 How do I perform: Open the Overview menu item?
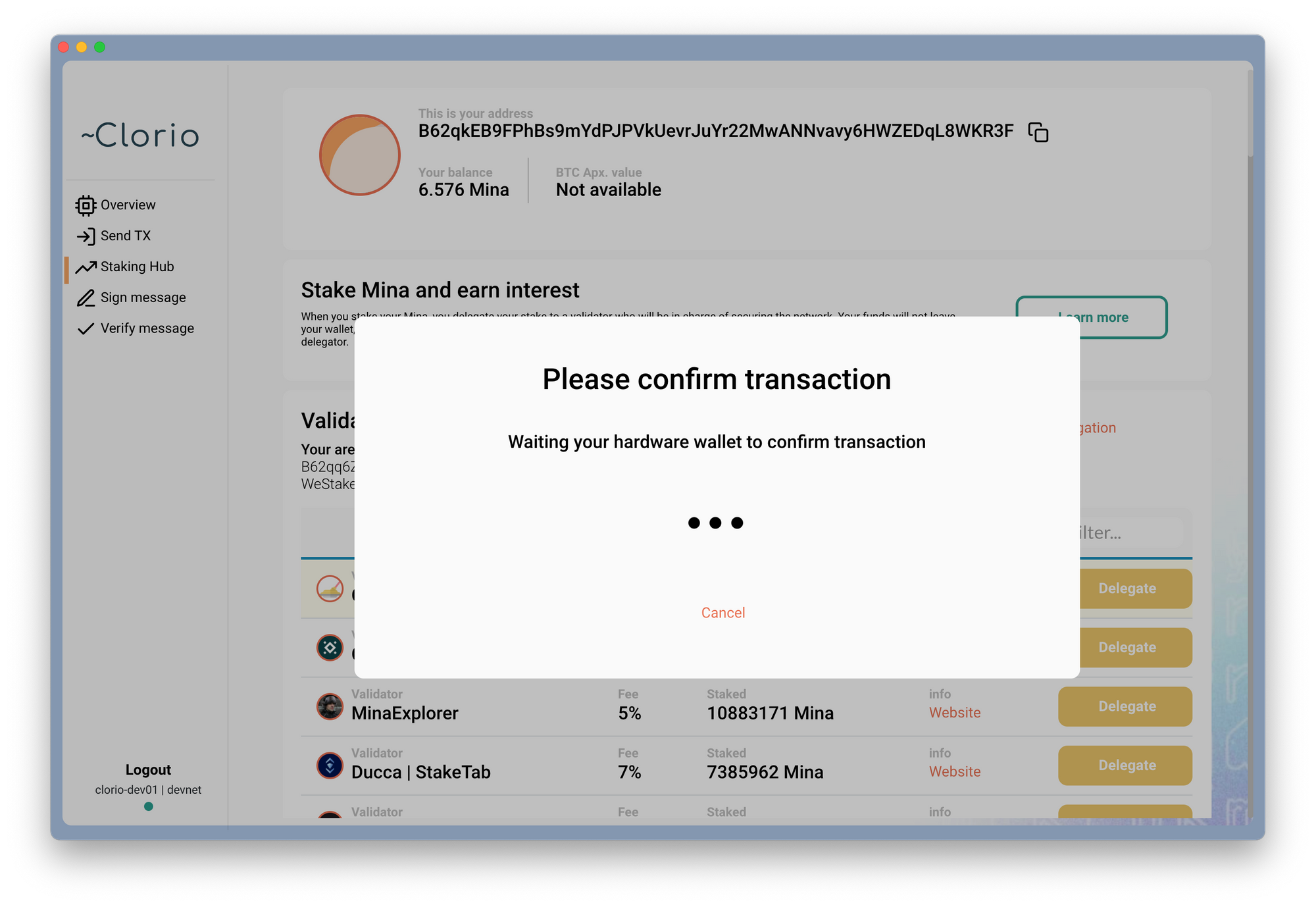tap(128, 205)
